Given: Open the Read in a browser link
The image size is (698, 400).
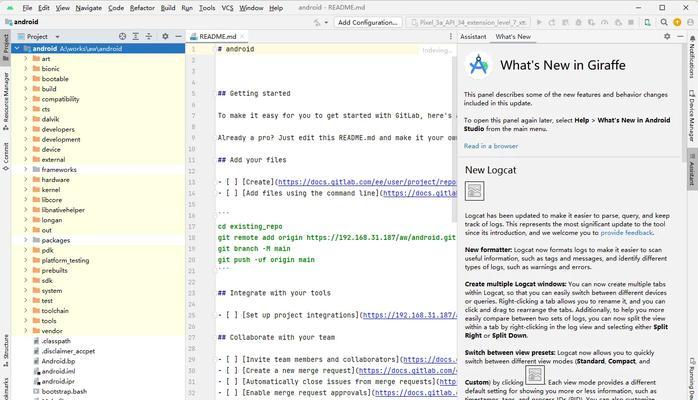Looking at the screenshot, I should pos(491,146).
